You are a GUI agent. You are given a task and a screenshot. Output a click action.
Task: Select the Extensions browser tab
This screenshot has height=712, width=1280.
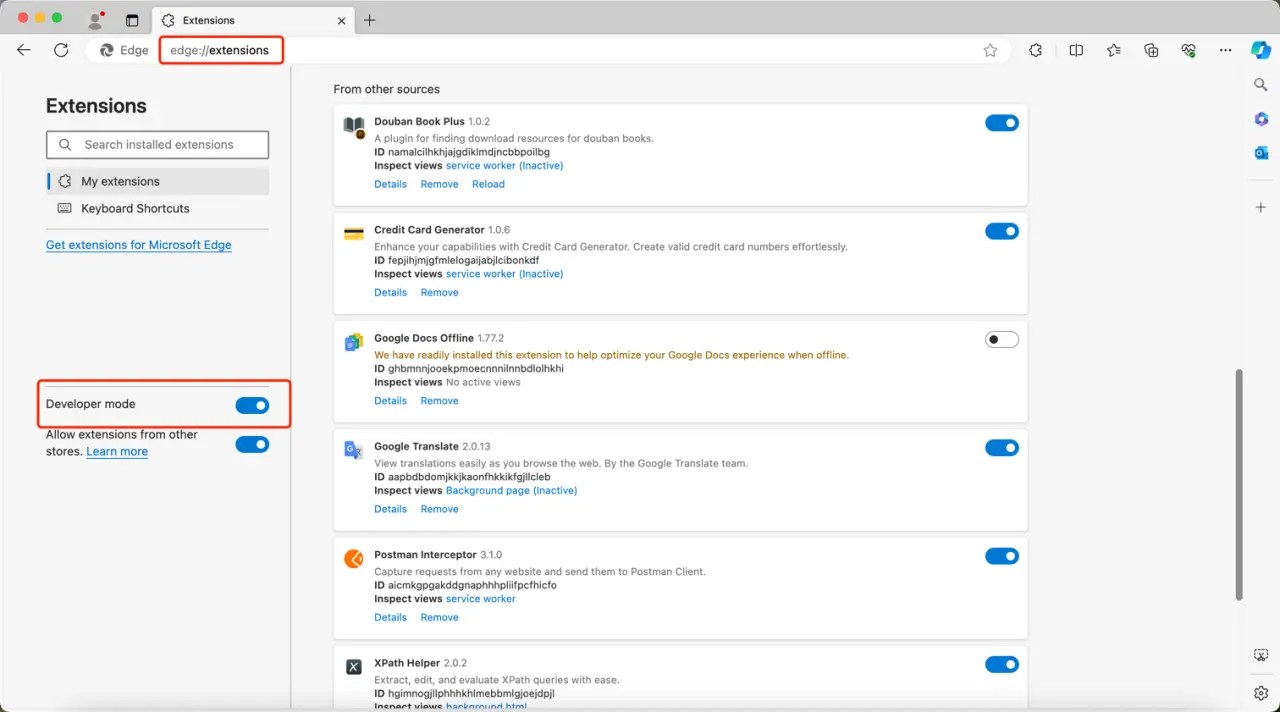pos(252,20)
